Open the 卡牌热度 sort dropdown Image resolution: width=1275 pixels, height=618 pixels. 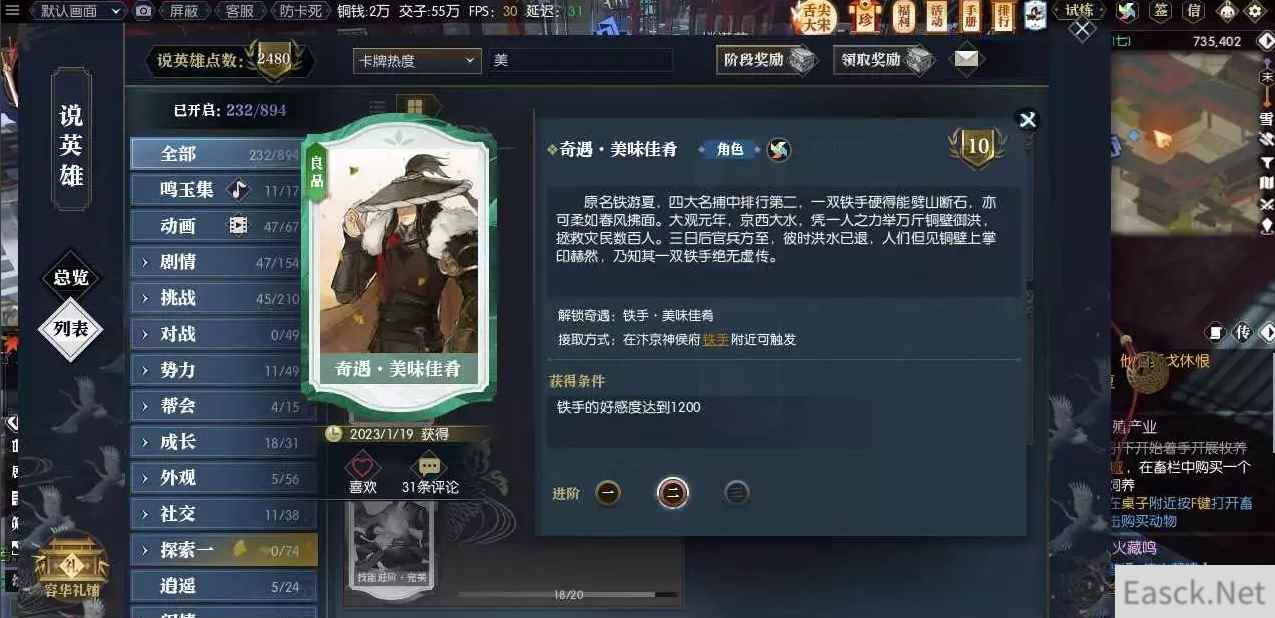pyautogui.click(x=417, y=60)
